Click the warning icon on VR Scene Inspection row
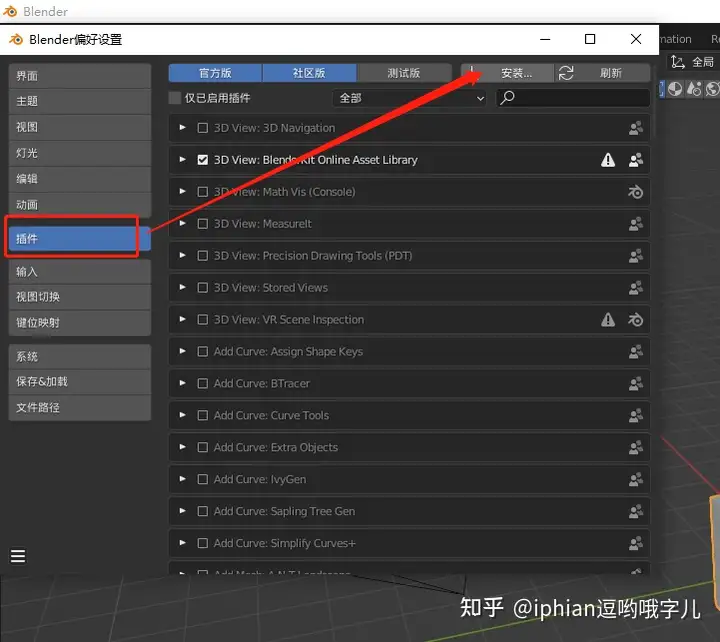The height and width of the screenshot is (642, 720). pyautogui.click(x=608, y=320)
